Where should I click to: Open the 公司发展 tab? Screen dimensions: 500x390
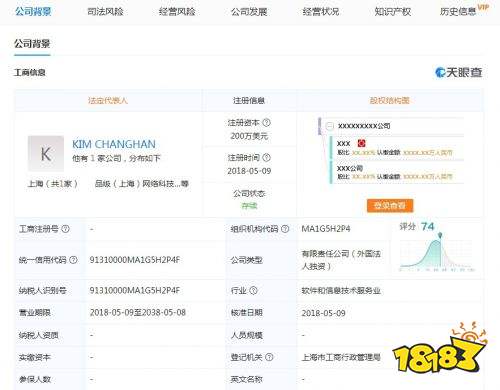click(249, 11)
